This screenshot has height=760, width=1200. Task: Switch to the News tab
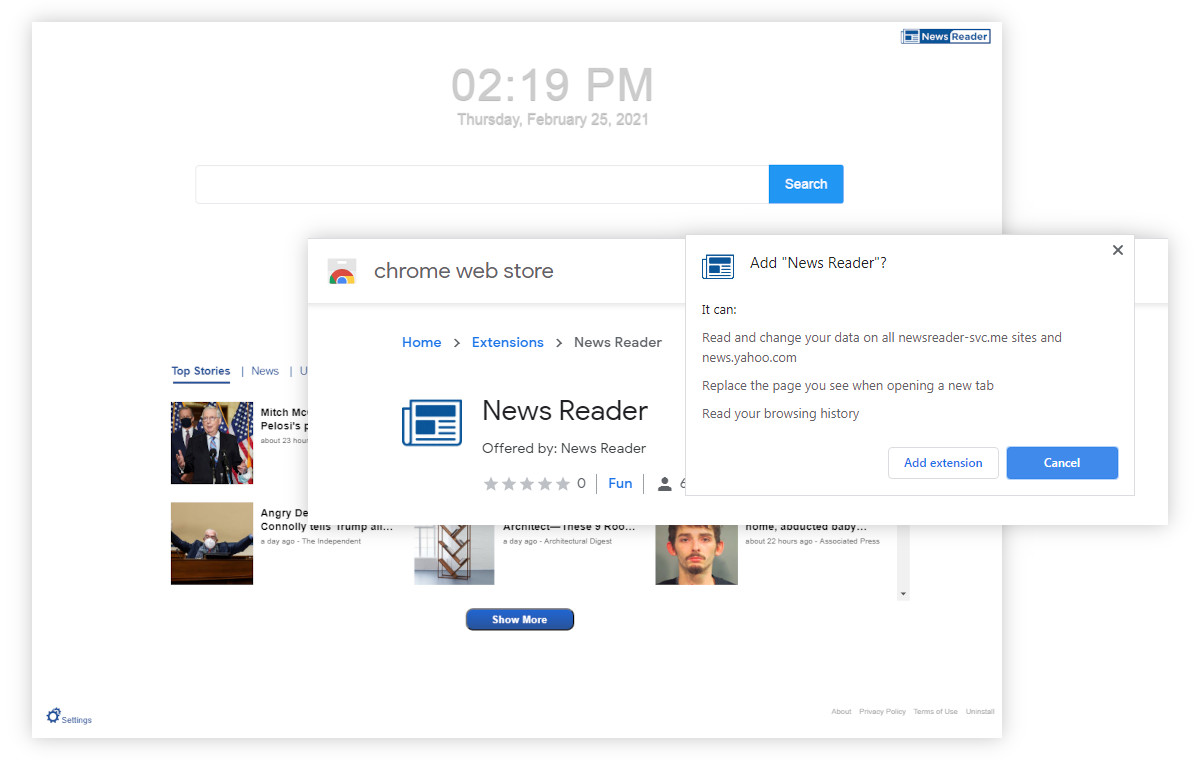coord(264,370)
